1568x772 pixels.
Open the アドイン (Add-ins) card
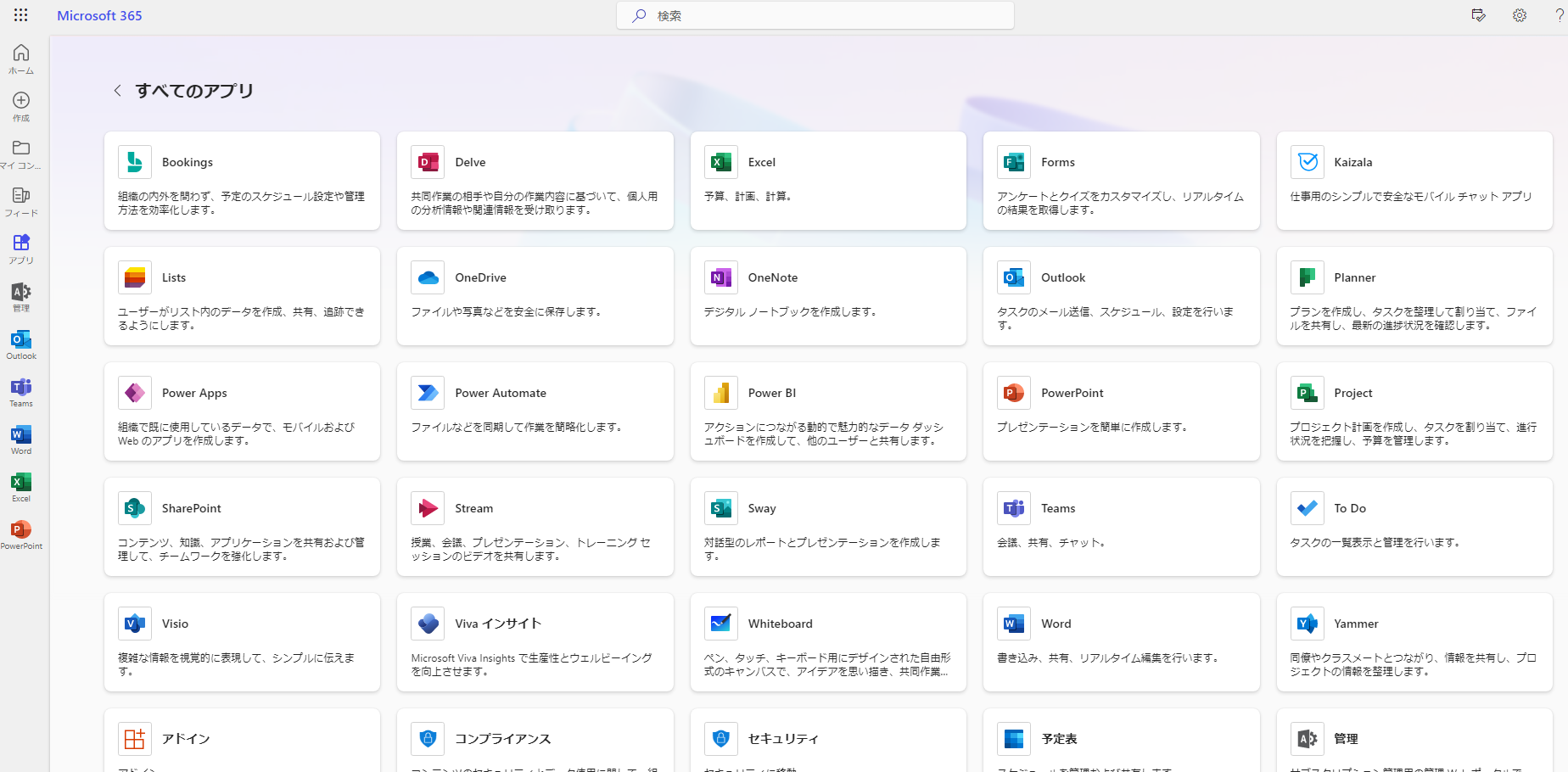coord(242,740)
